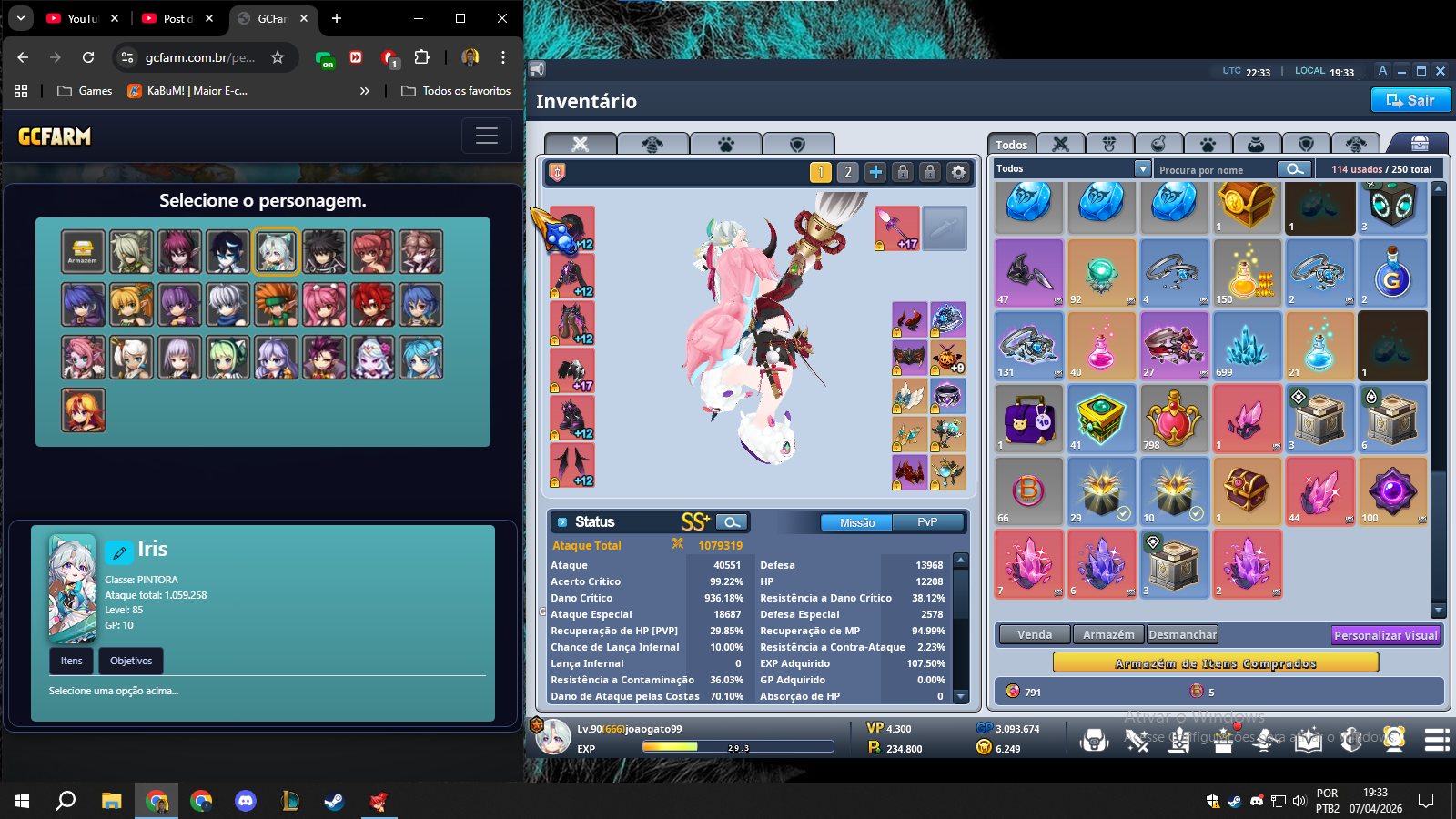Open the crossed swords icon in bottom game bar
Image resolution: width=1456 pixels, height=819 pixels.
point(1137,740)
